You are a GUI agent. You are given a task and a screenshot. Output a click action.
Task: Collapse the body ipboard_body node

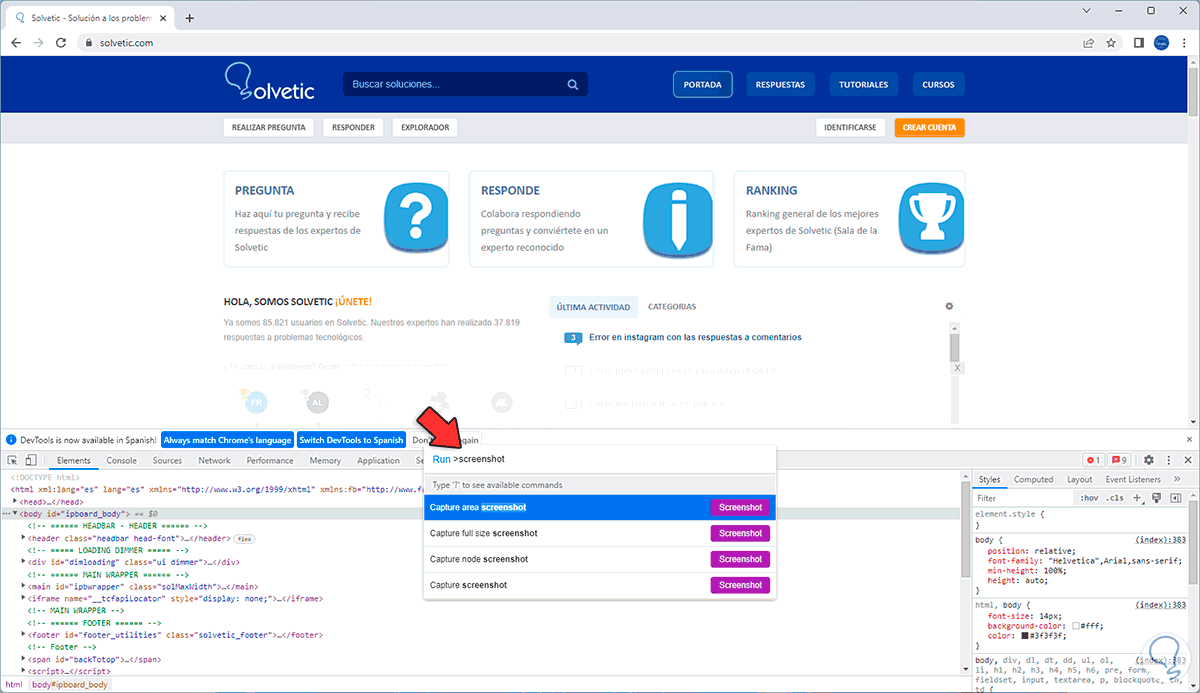[15, 513]
